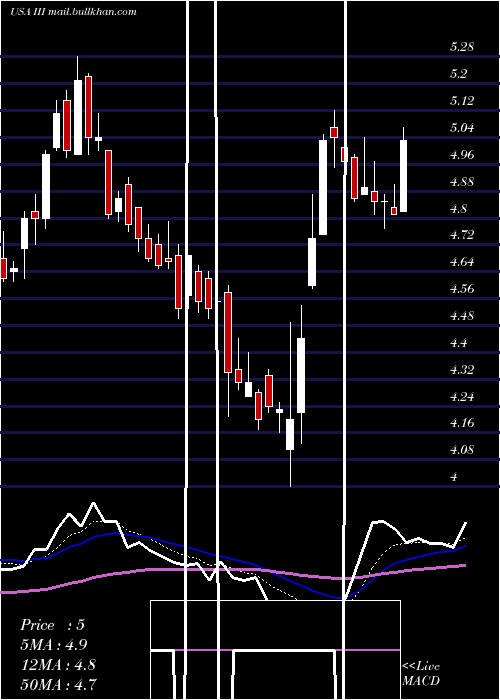
Task: Click the 5MA : 4.9 readout
Action: [54, 645]
